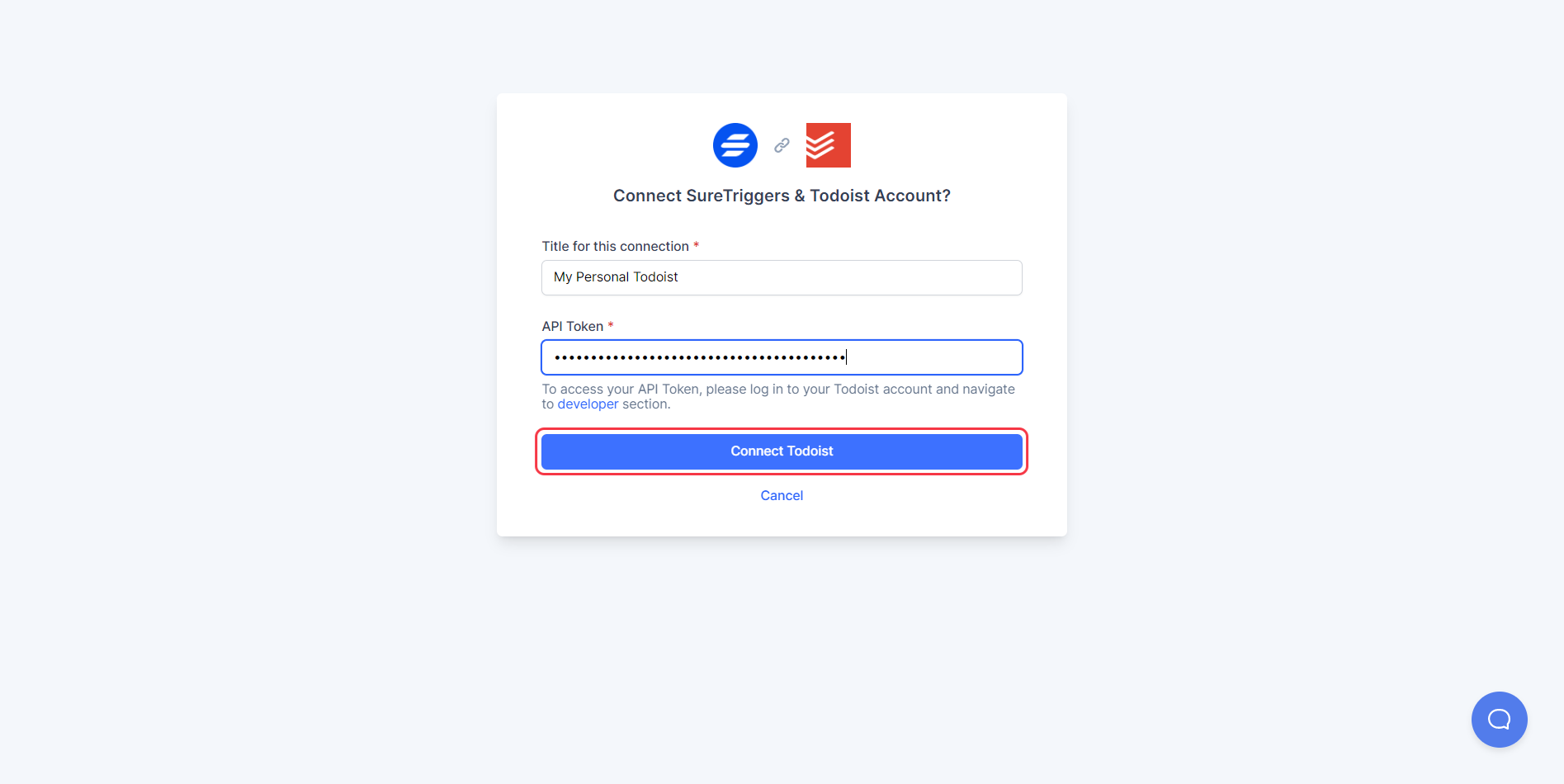
Task: Open the support chat in the corner
Action: point(1499,719)
